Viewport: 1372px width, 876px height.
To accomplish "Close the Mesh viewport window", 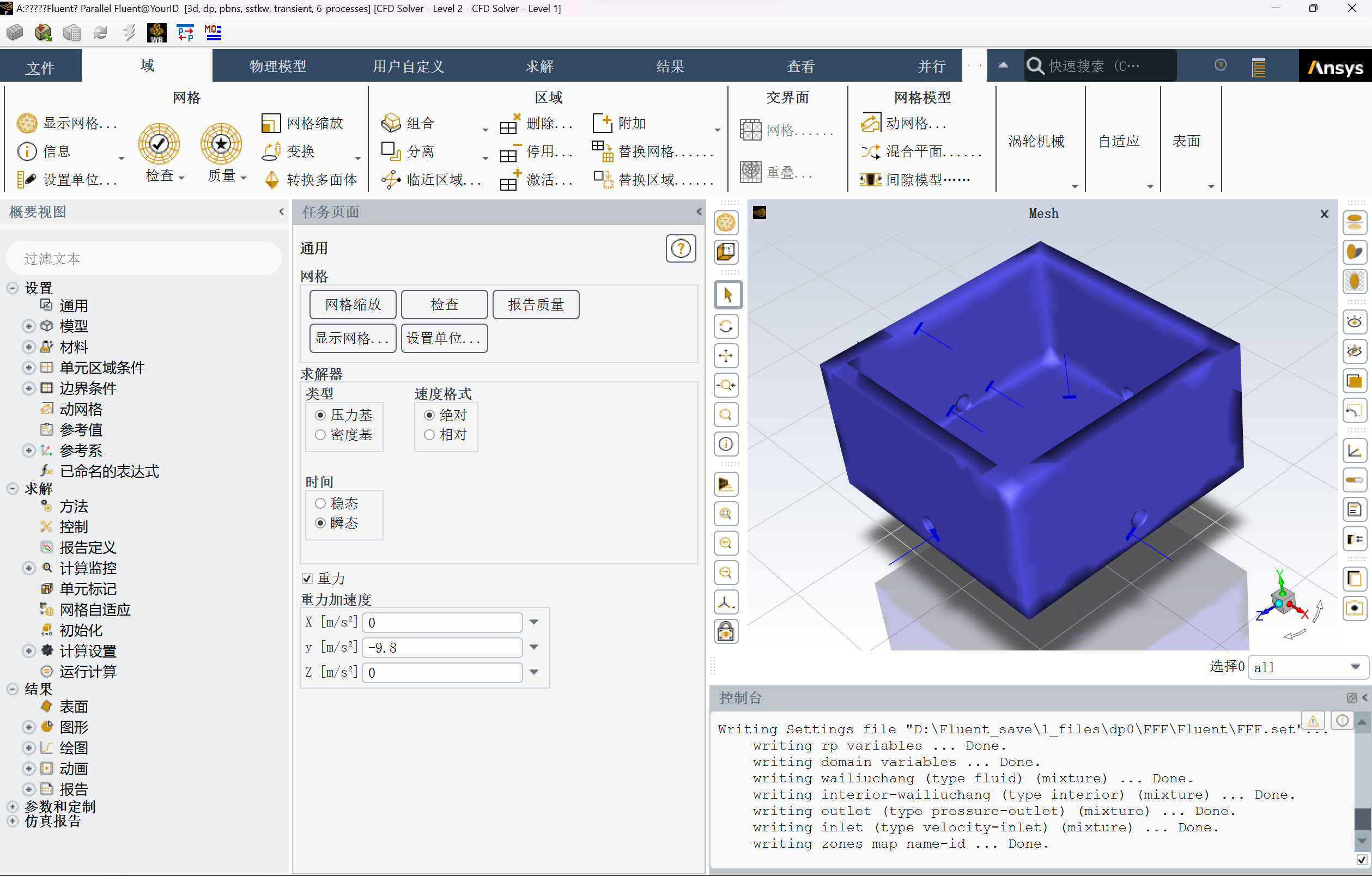I will 1324,214.
